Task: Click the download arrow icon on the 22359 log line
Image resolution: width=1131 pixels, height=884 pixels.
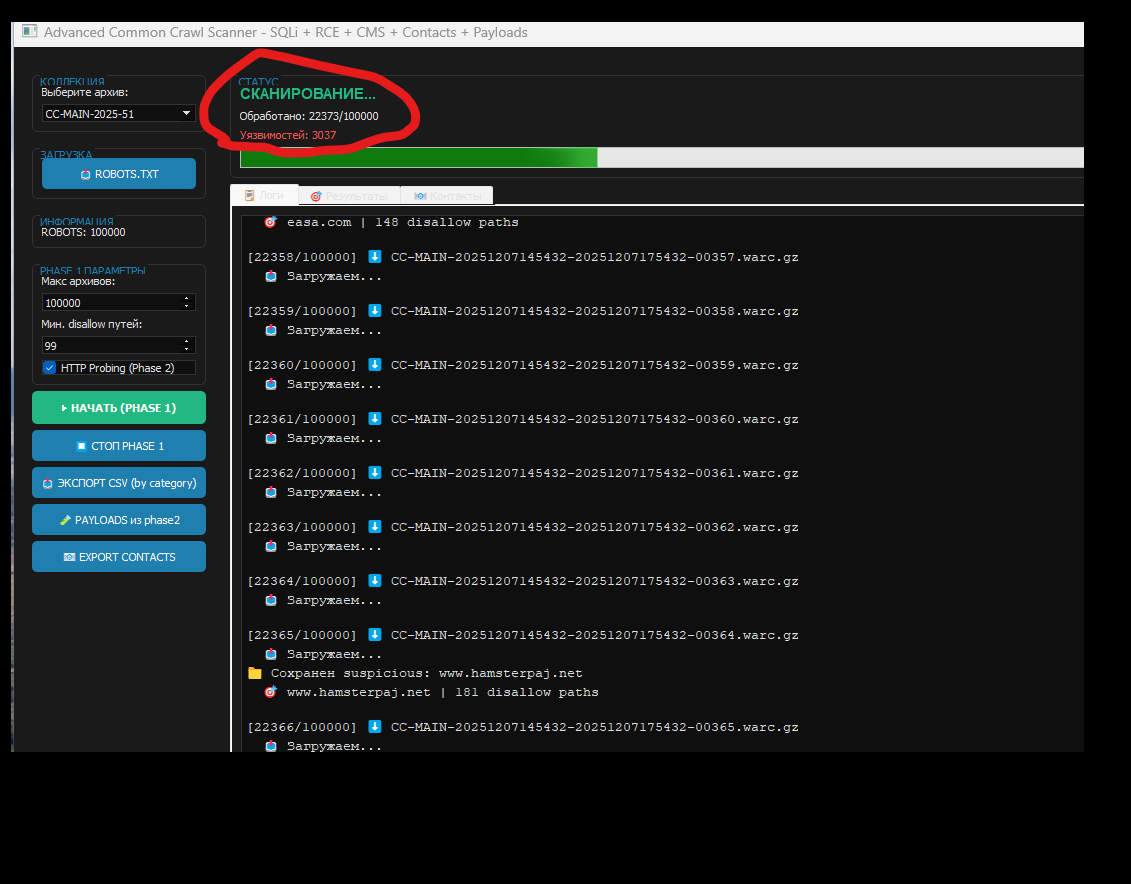Action: coord(374,310)
